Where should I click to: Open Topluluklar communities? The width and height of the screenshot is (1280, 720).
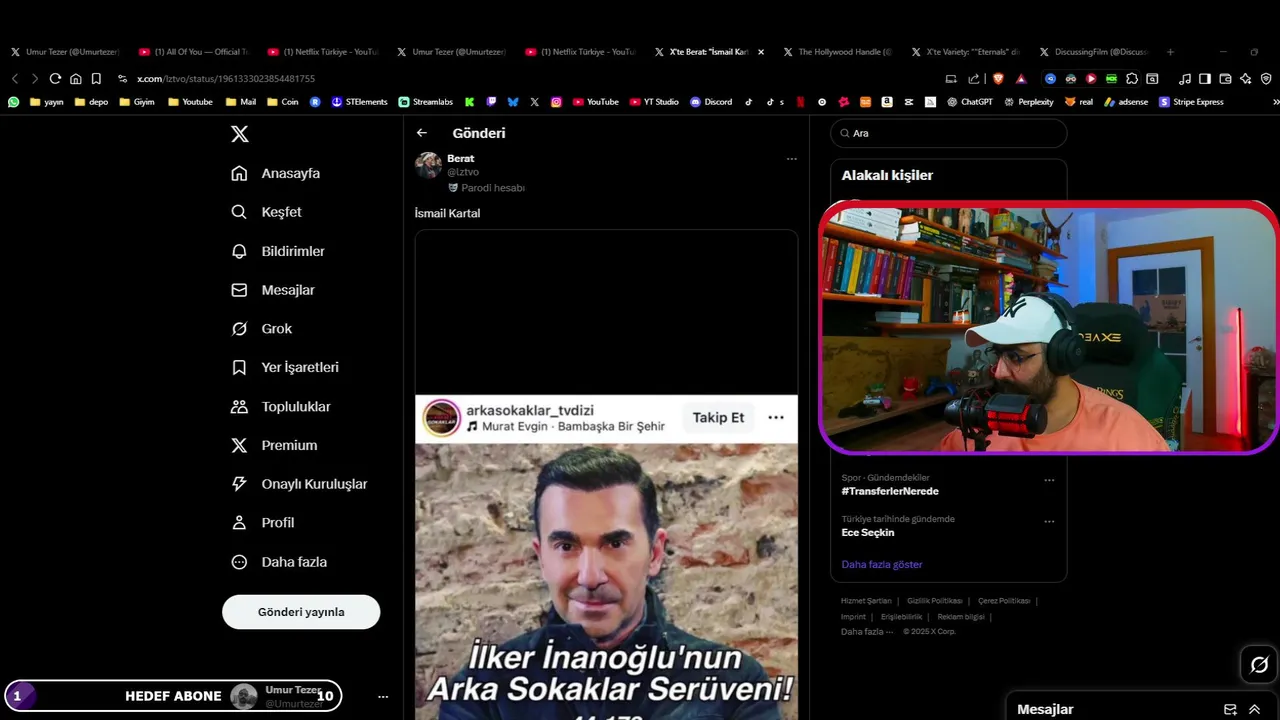click(280, 407)
